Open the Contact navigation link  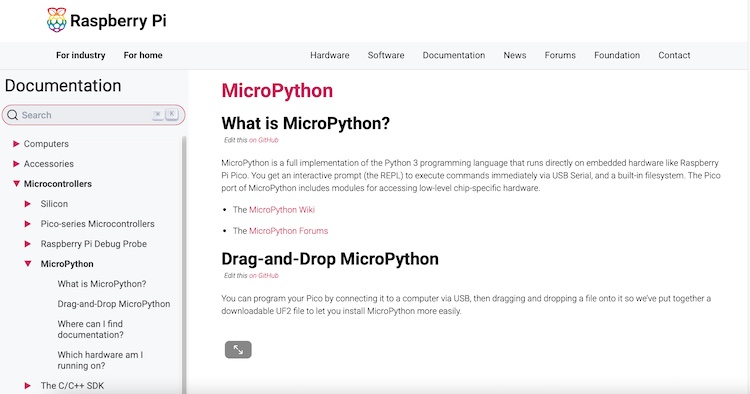(x=674, y=55)
